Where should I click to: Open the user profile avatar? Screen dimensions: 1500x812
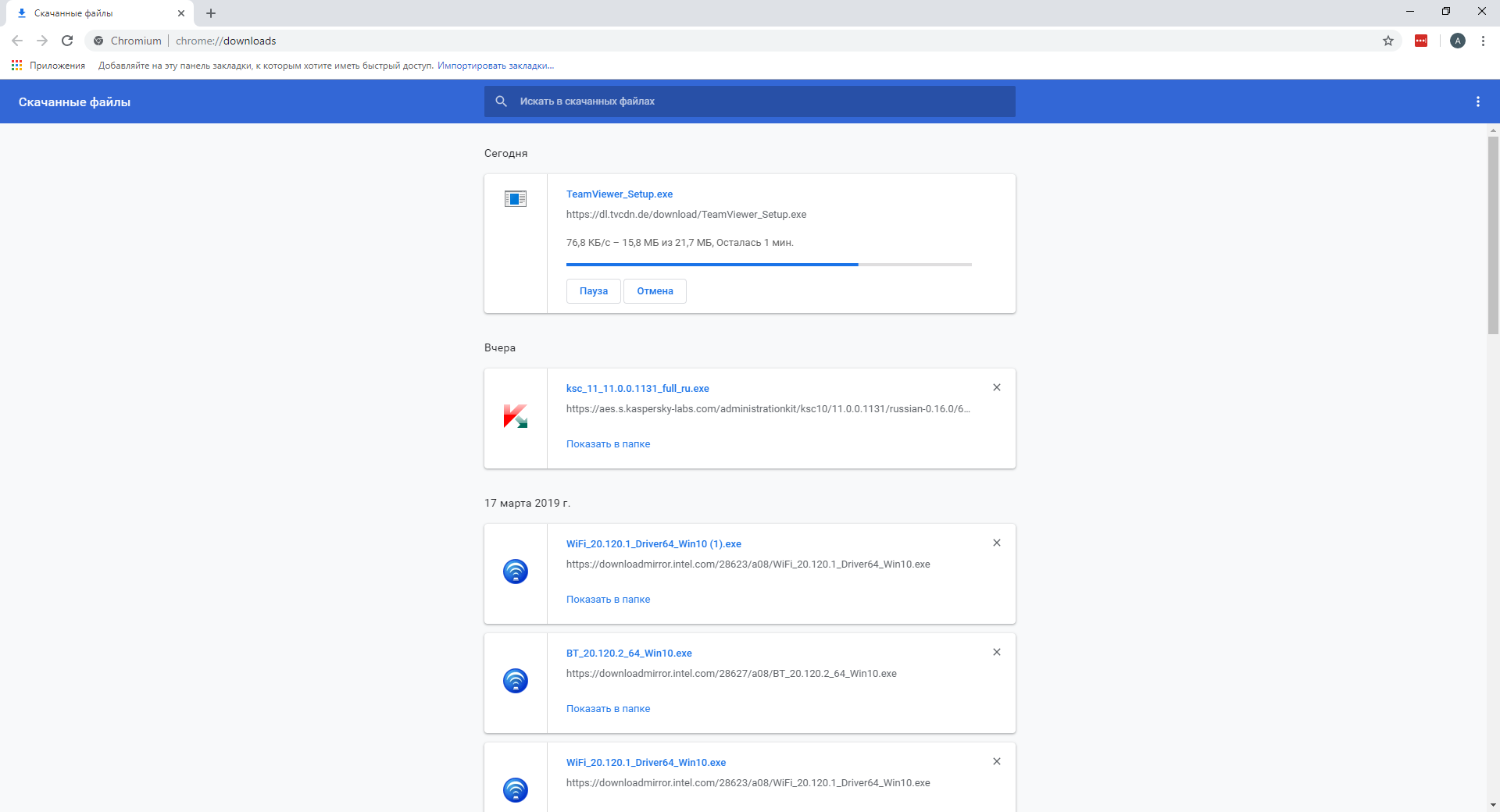(x=1458, y=41)
